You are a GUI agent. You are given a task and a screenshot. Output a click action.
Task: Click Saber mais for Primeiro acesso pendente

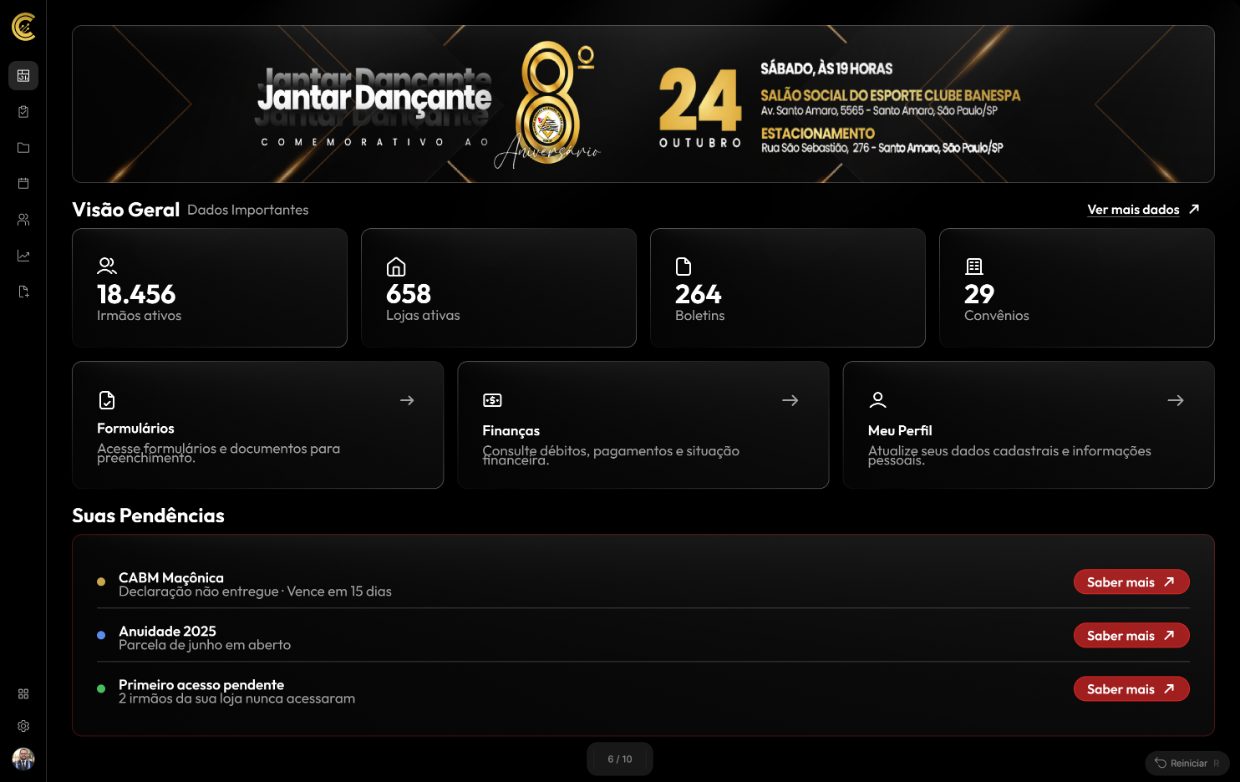click(1131, 689)
